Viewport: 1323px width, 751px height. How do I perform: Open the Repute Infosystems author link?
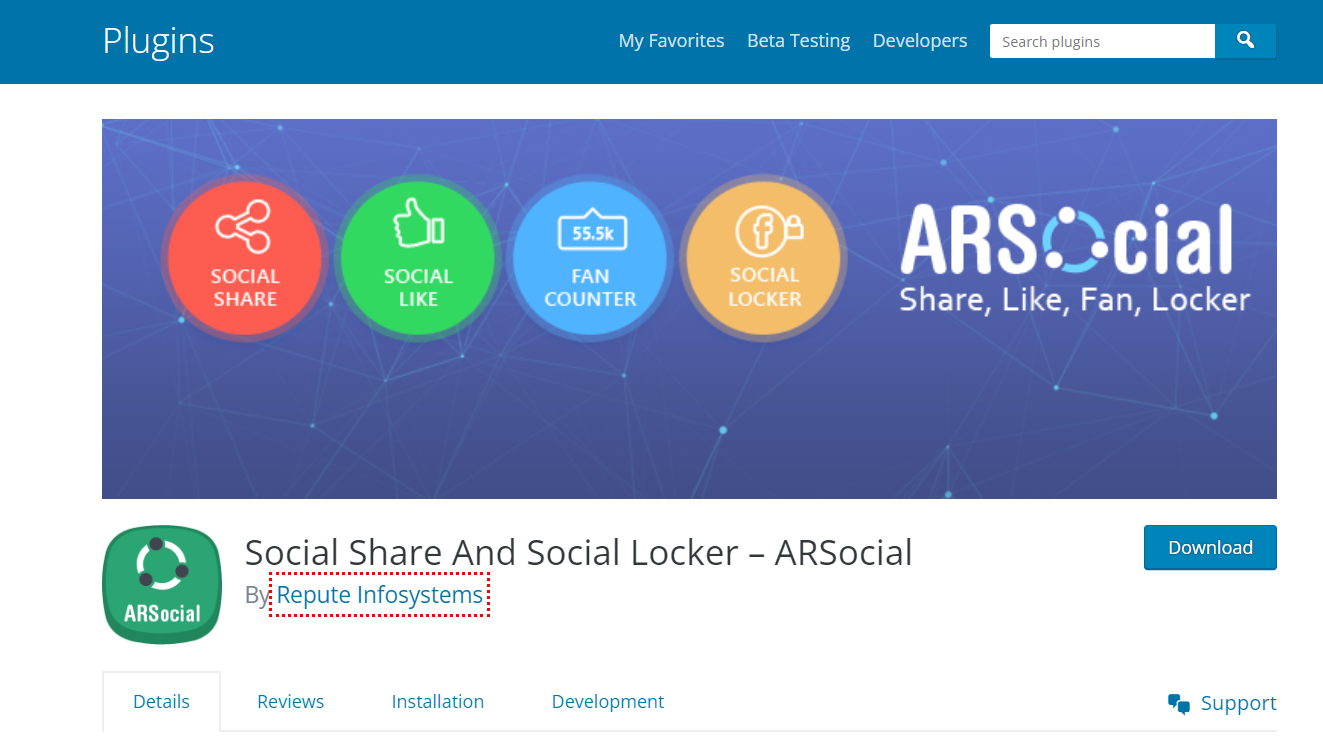[x=379, y=594]
